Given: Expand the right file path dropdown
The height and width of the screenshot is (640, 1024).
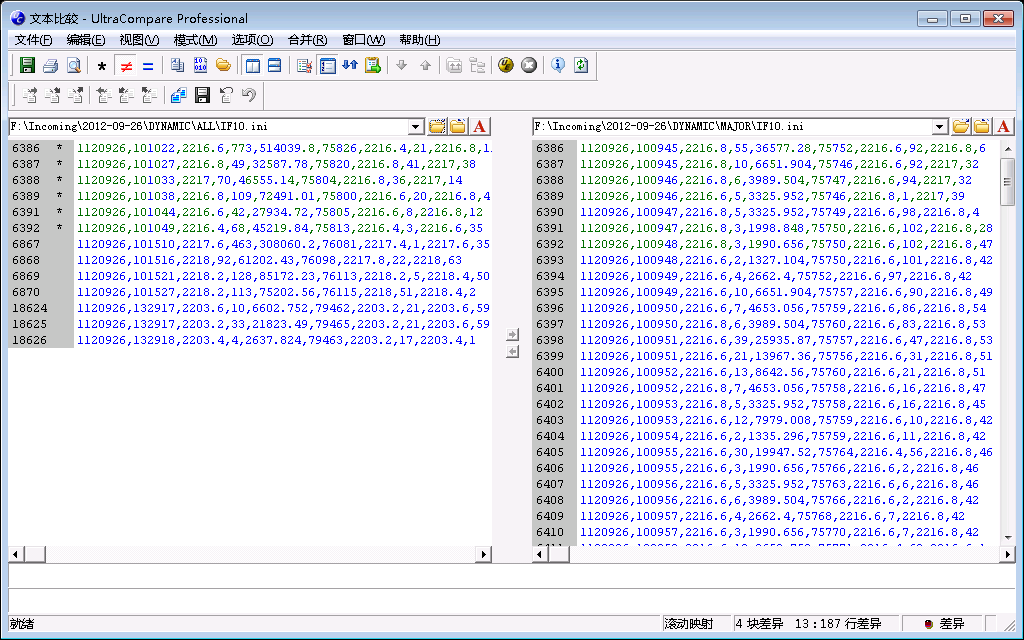Looking at the screenshot, I should [x=940, y=127].
